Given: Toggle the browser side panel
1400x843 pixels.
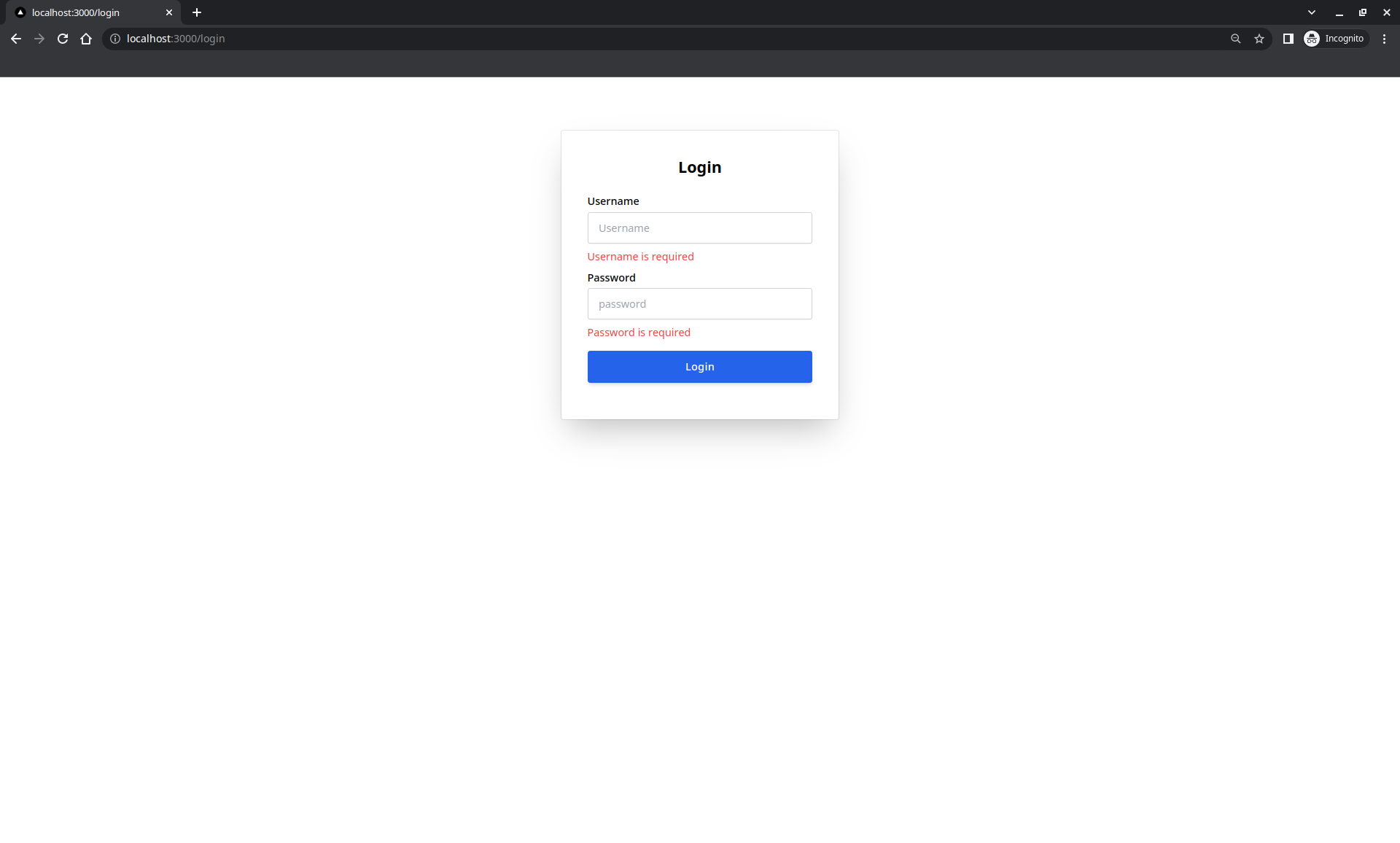Looking at the screenshot, I should pyautogui.click(x=1288, y=39).
